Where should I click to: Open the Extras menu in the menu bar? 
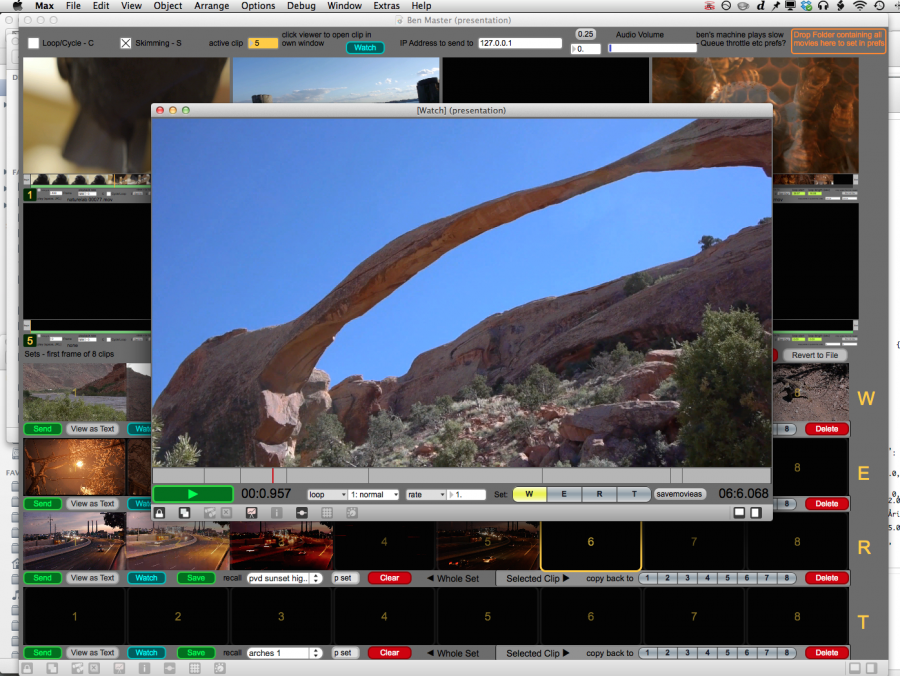click(386, 6)
